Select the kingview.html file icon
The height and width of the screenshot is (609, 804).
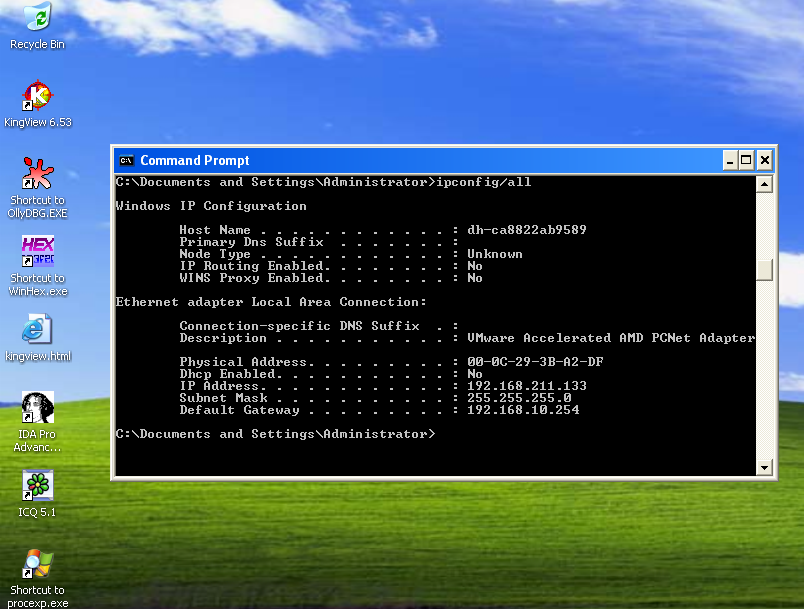tap(37, 329)
